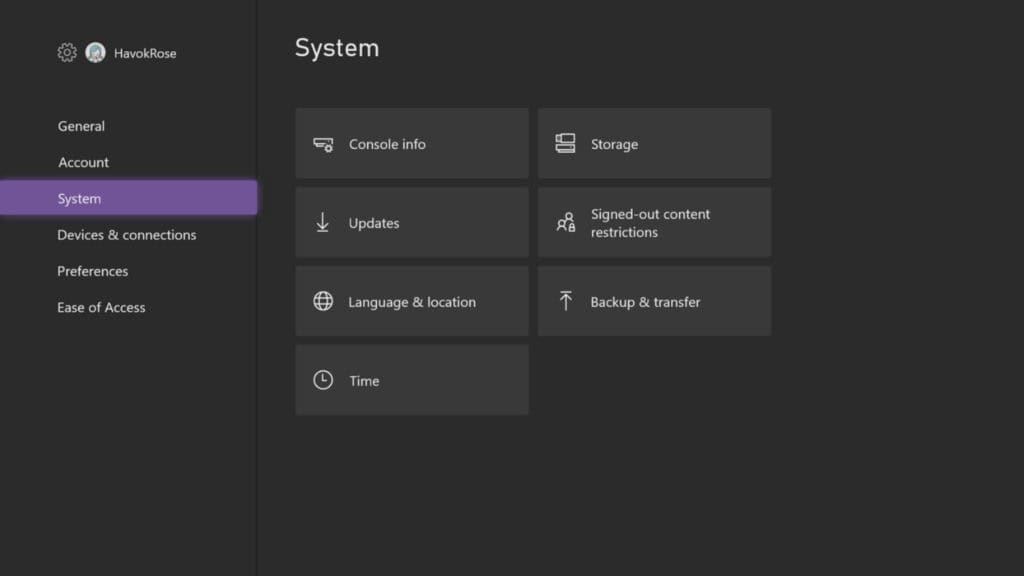Click the Updates download arrow icon

click(x=322, y=222)
